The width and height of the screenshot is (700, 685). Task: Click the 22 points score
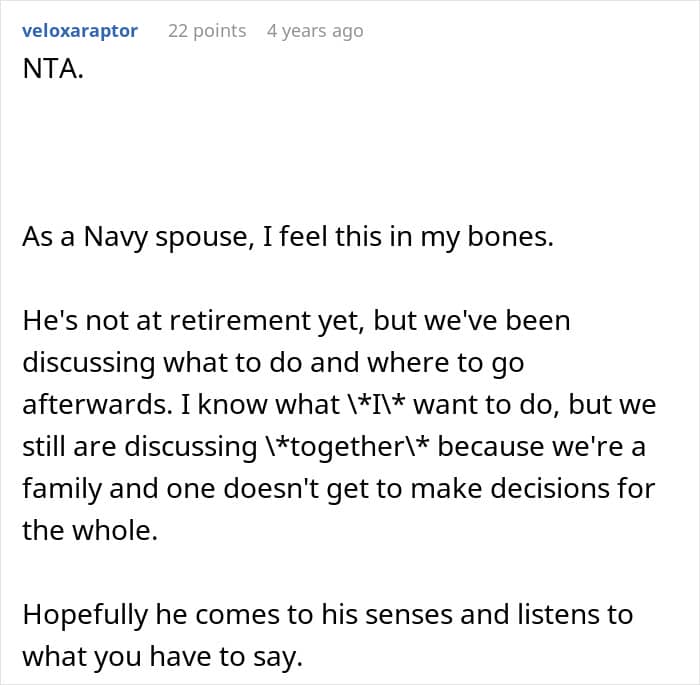click(207, 31)
